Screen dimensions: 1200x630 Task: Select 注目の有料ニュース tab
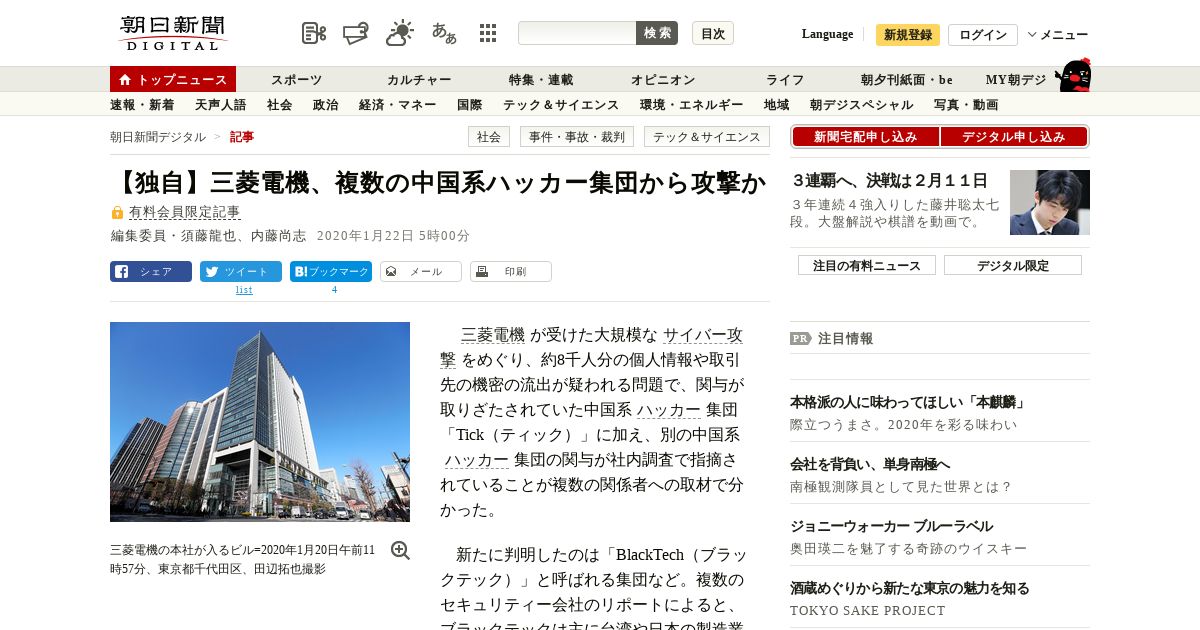click(x=867, y=265)
